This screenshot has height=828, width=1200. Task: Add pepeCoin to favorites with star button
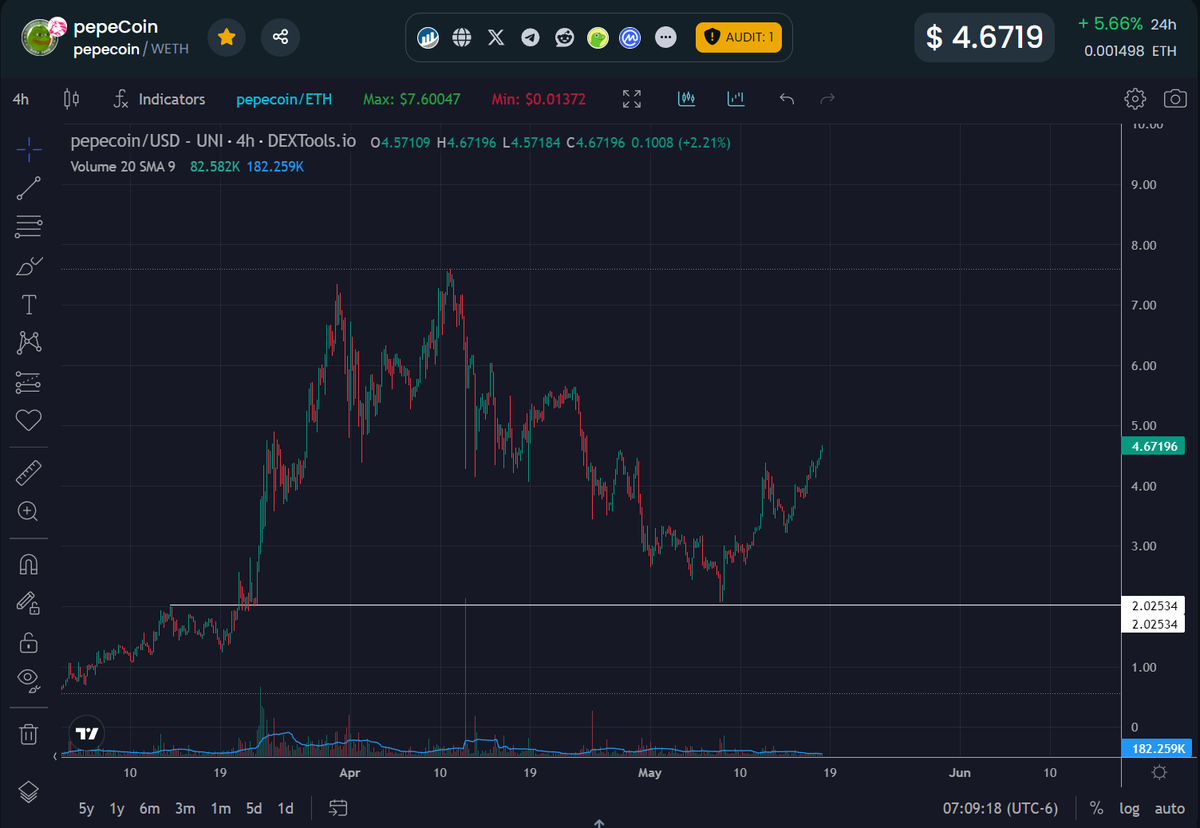tap(227, 37)
